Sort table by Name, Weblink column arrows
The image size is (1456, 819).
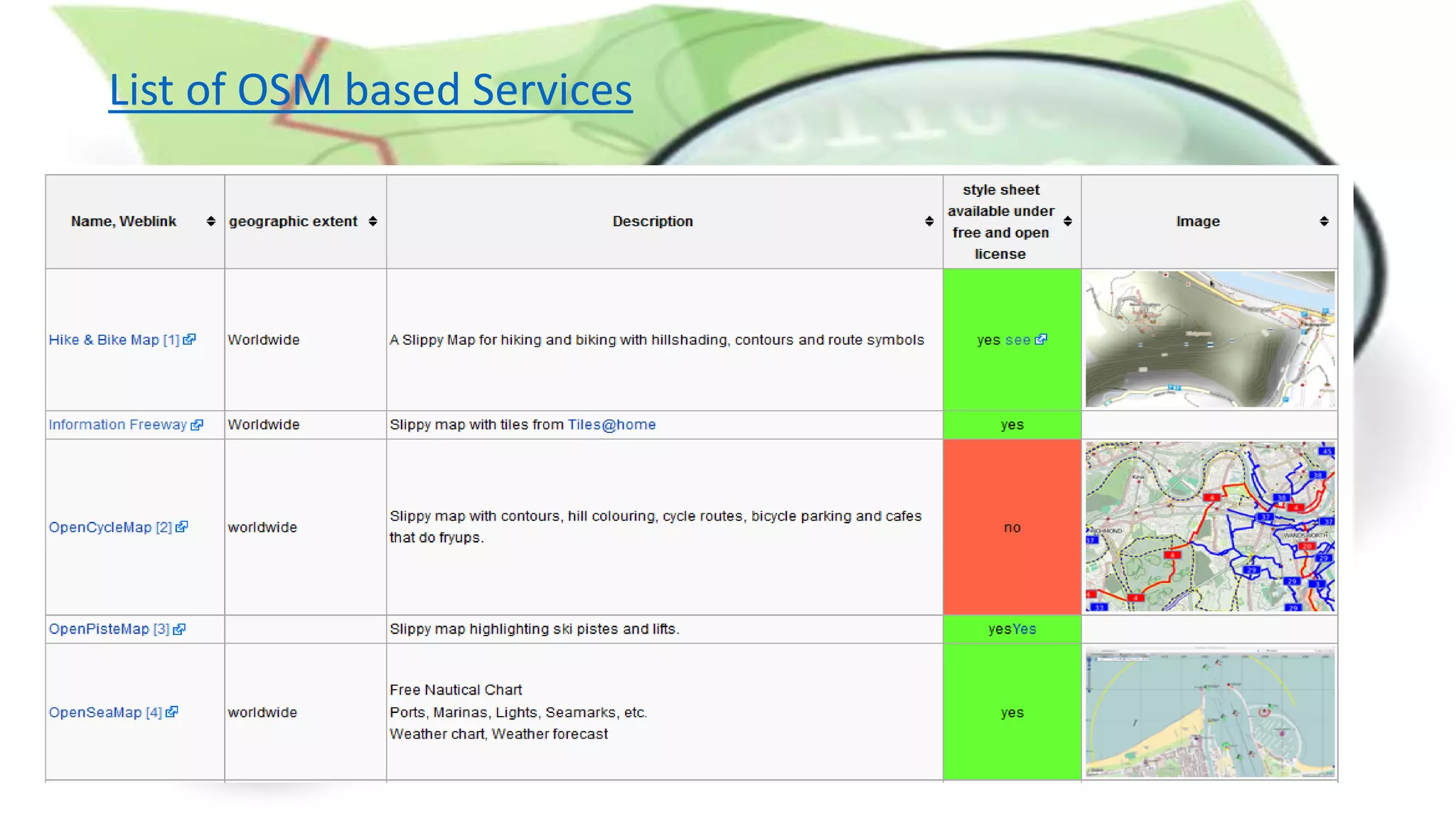coord(210,222)
